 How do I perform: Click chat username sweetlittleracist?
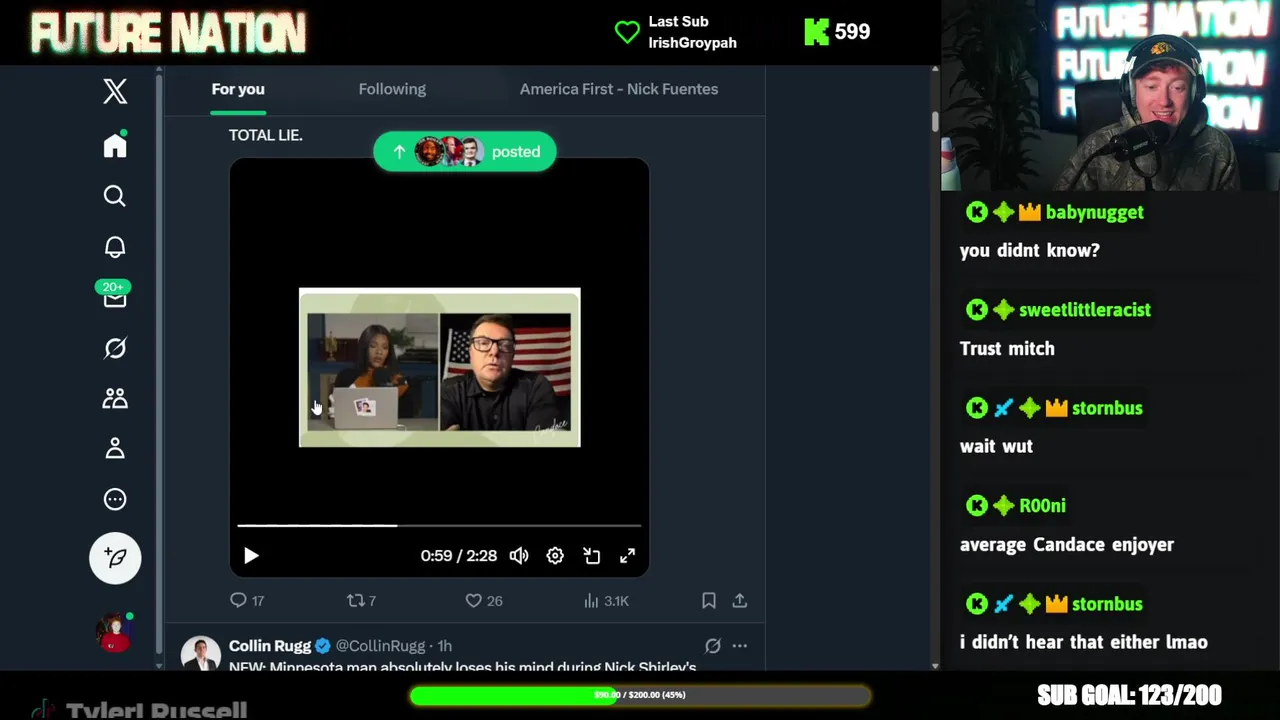coord(1085,310)
